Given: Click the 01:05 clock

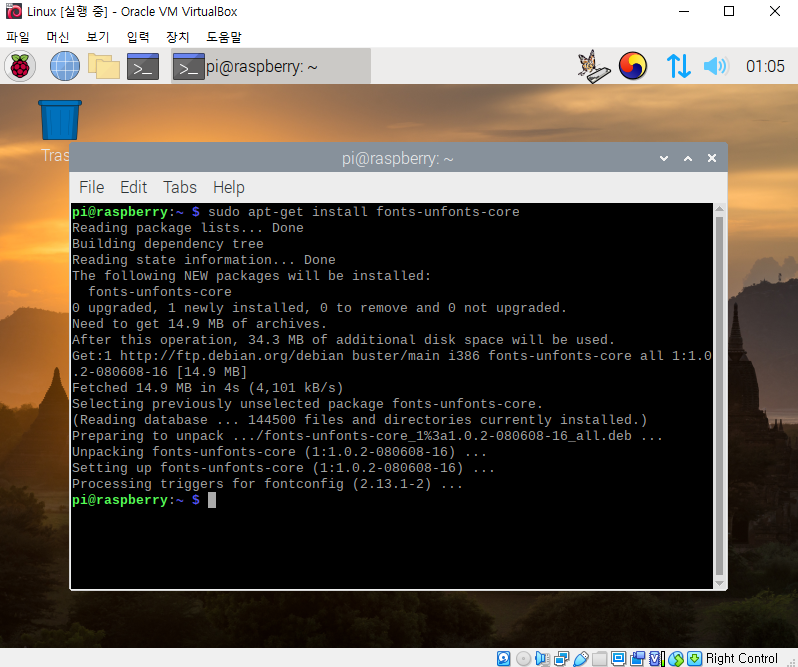Looking at the screenshot, I should coord(765,66).
